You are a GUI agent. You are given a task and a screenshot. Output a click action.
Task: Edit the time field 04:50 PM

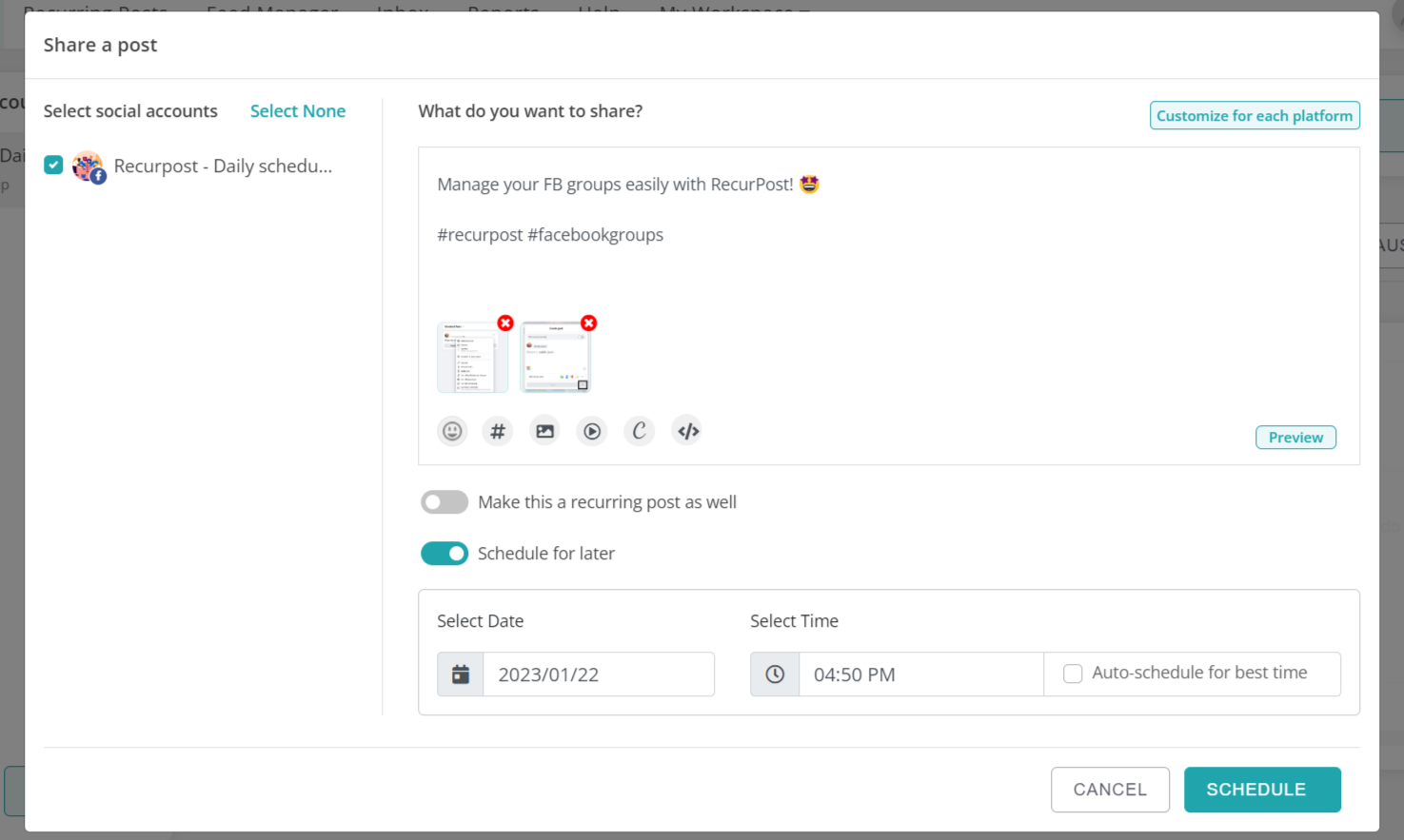point(921,674)
